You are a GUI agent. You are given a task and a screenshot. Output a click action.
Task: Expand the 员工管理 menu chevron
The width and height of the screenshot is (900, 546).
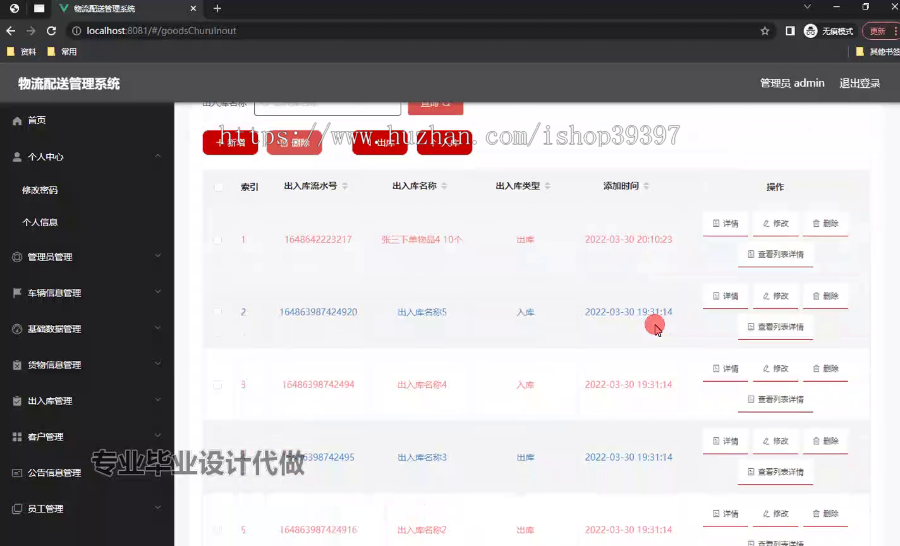click(x=158, y=508)
